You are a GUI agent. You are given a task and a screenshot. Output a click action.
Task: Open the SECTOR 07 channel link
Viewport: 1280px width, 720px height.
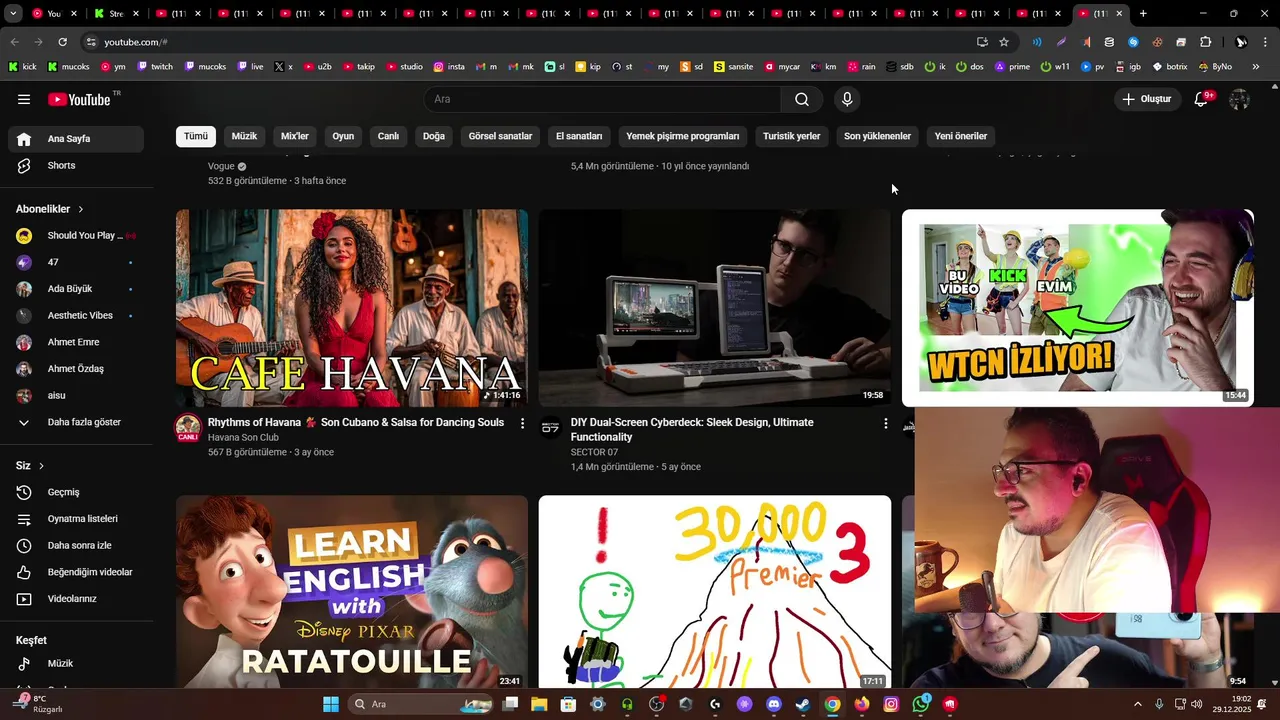pos(594,453)
